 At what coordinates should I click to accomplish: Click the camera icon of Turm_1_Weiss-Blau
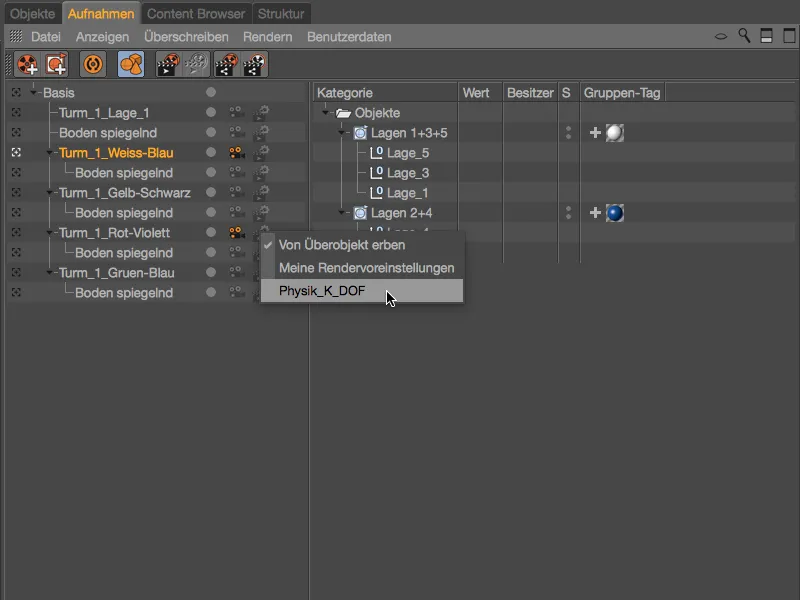[236, 153]
